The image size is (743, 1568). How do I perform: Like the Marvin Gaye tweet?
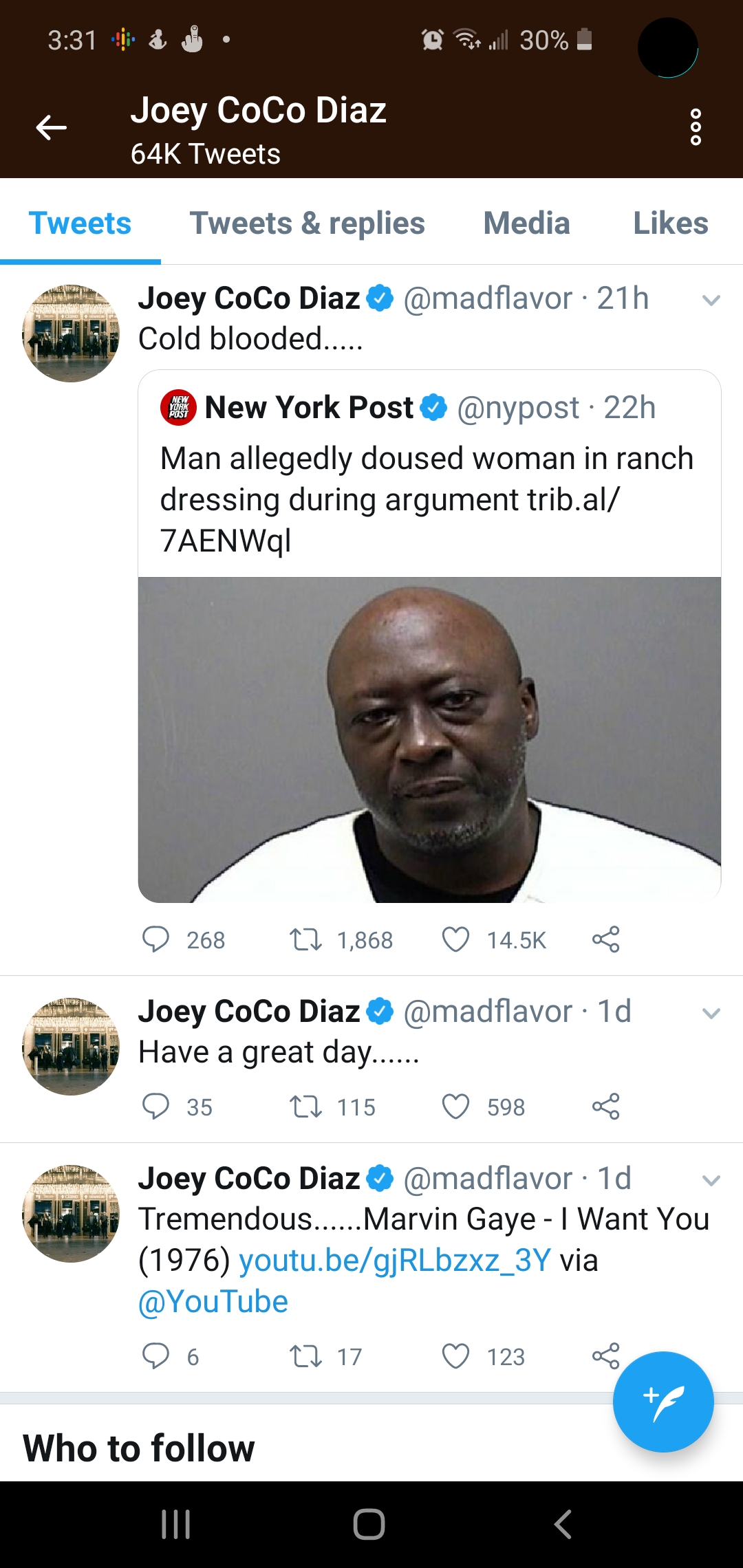pyautogui.click(x=455, y=1356)
